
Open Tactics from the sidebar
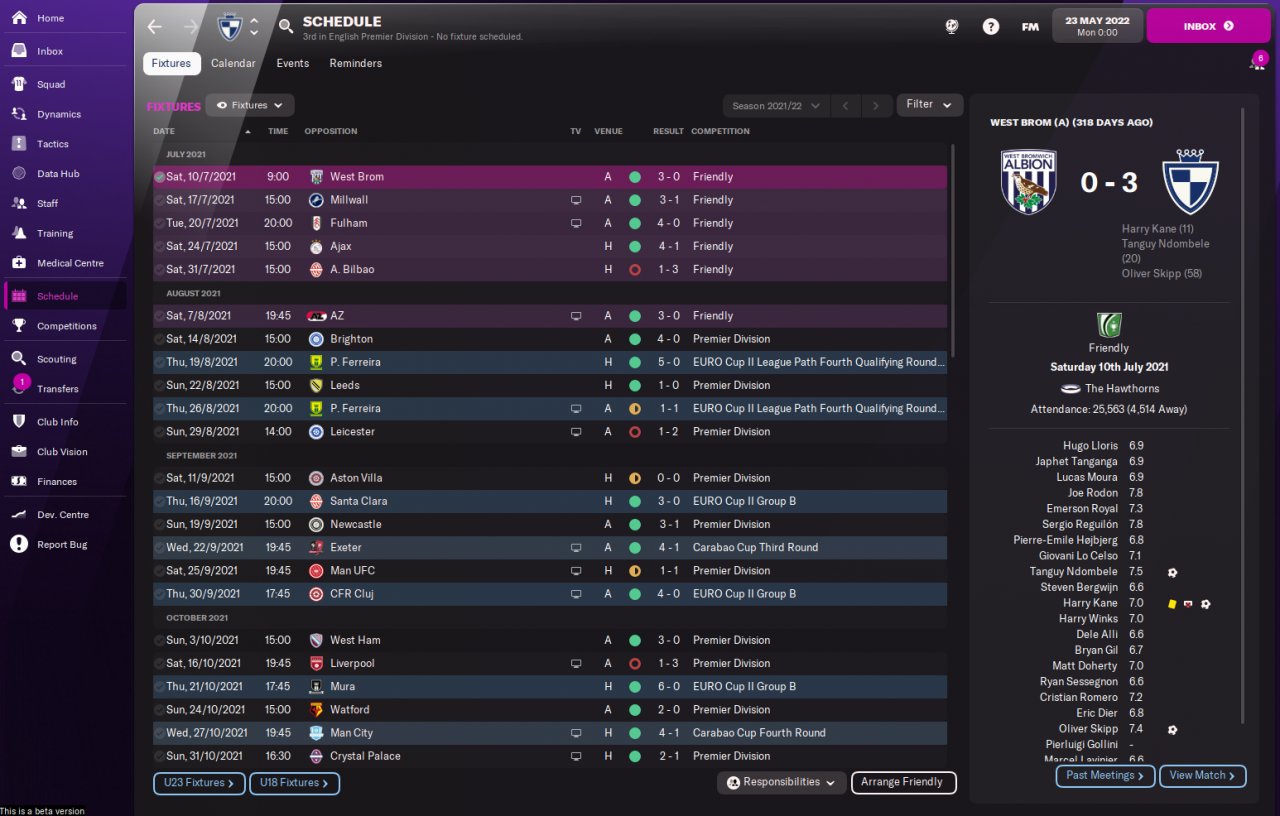point(19,144)
